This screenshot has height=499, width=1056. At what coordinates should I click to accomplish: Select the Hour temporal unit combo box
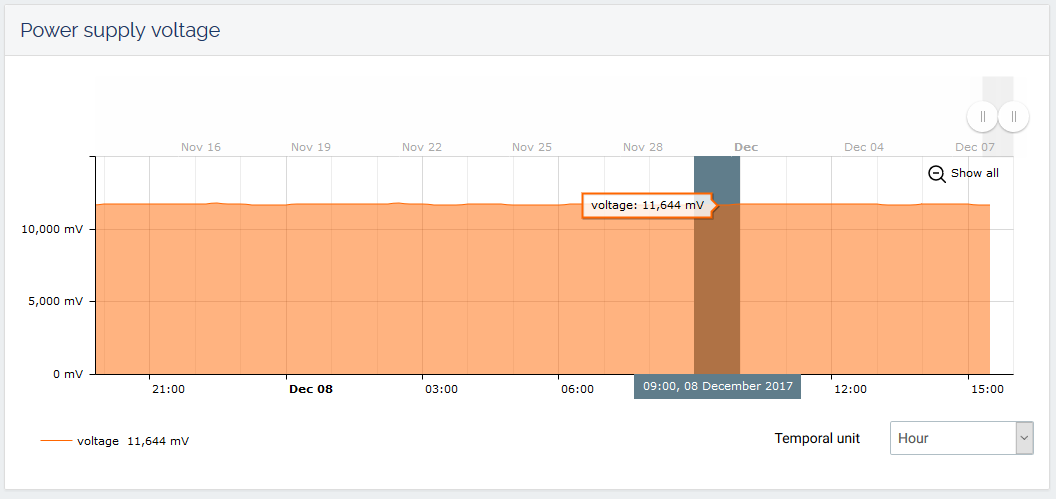pyautogui.click(x=952, y=438)
